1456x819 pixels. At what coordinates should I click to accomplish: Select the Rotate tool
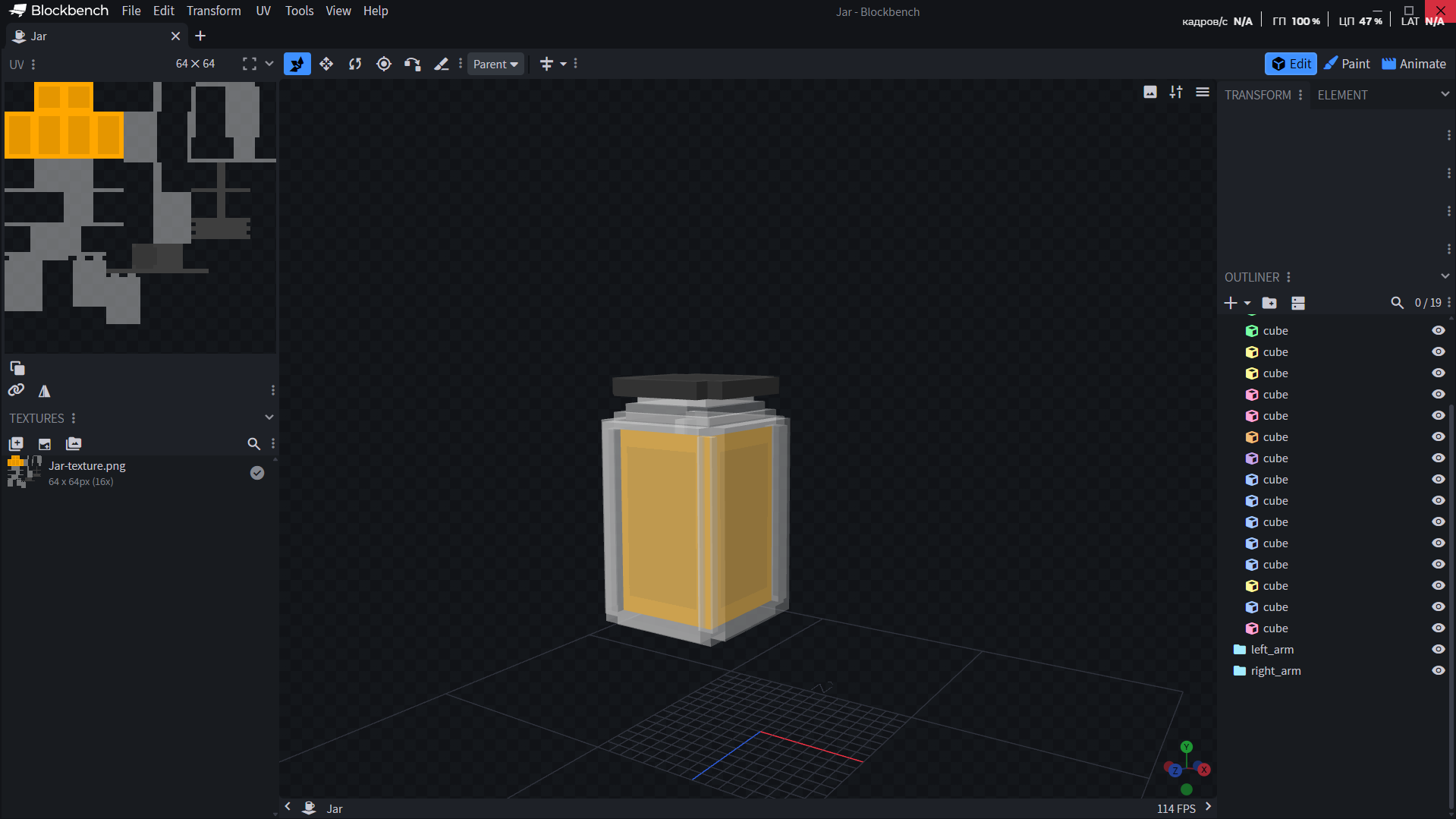click(x=355, y=65)
